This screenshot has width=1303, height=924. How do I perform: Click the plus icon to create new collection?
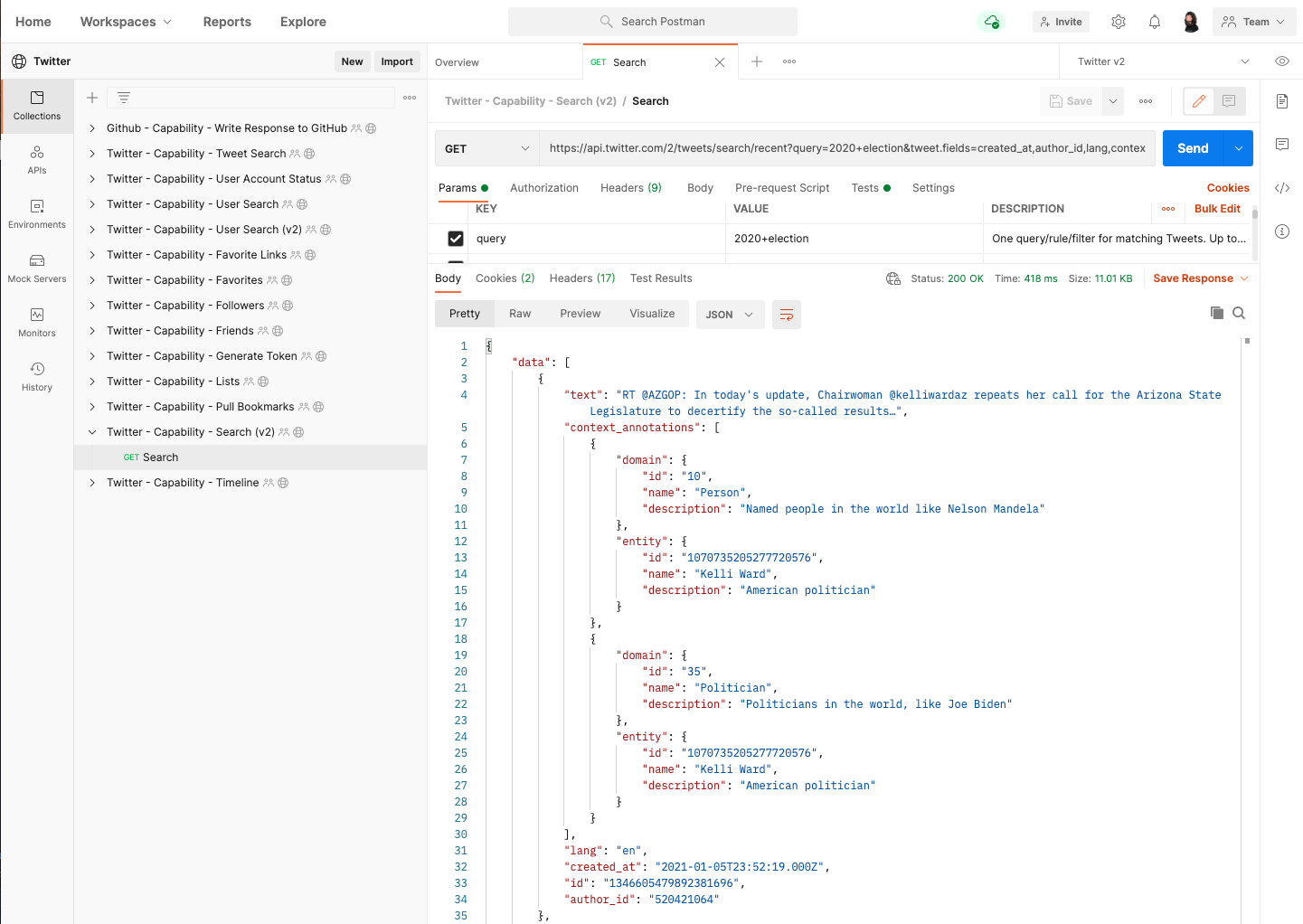[x=92, y=98]
